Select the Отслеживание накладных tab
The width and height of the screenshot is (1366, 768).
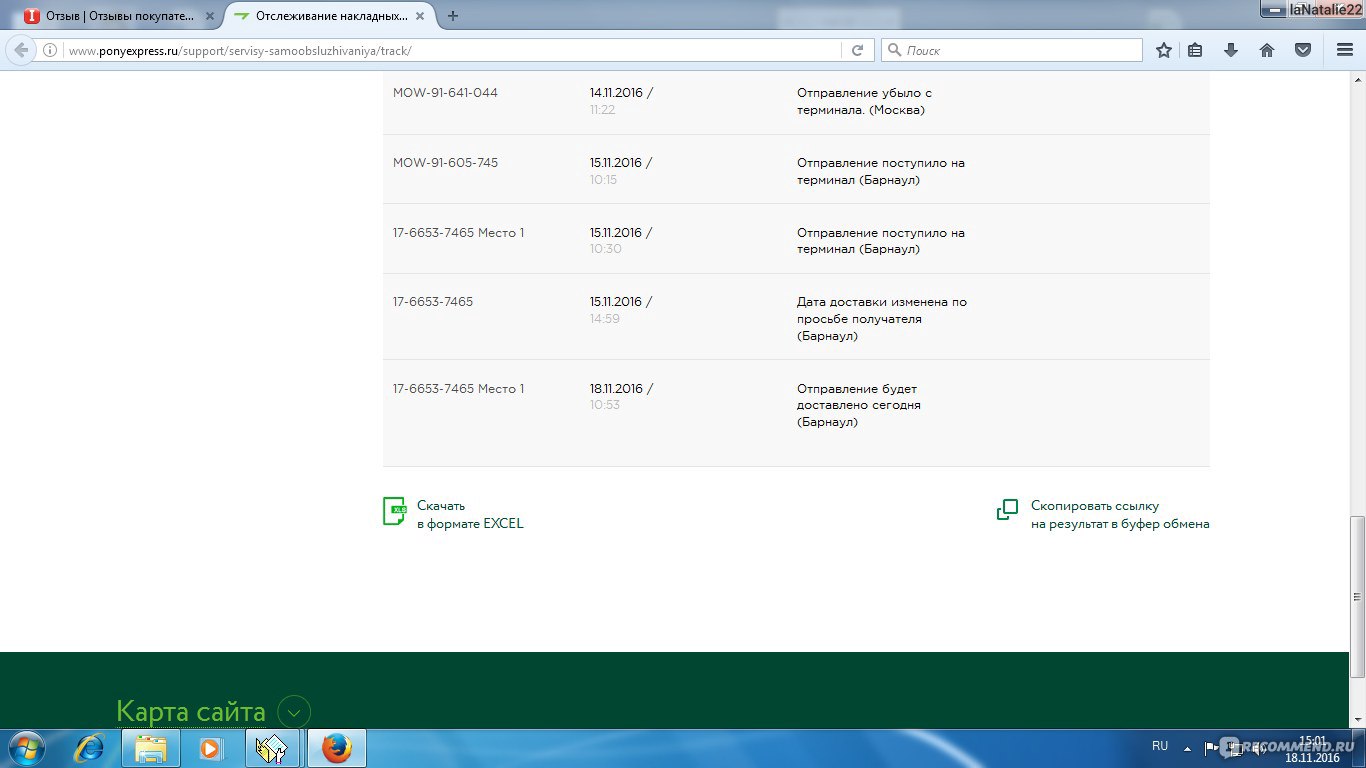[330, 16]
